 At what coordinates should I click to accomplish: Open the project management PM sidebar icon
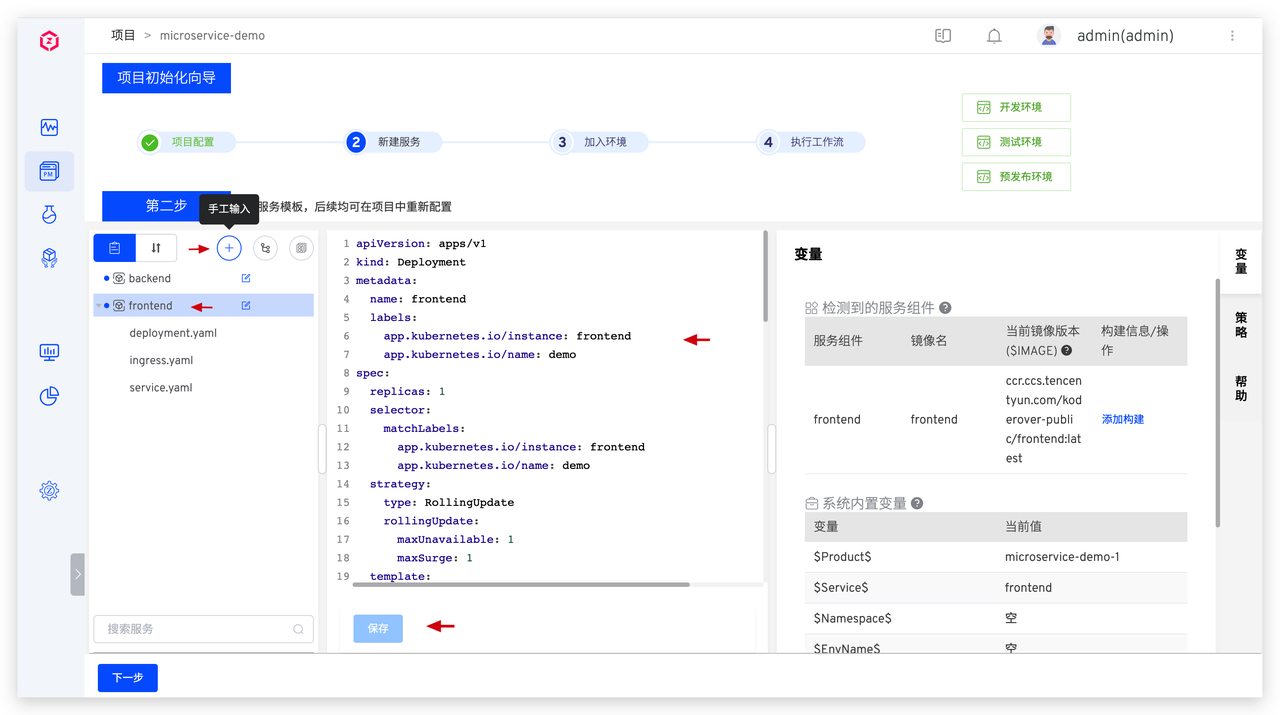coord(49,172)
